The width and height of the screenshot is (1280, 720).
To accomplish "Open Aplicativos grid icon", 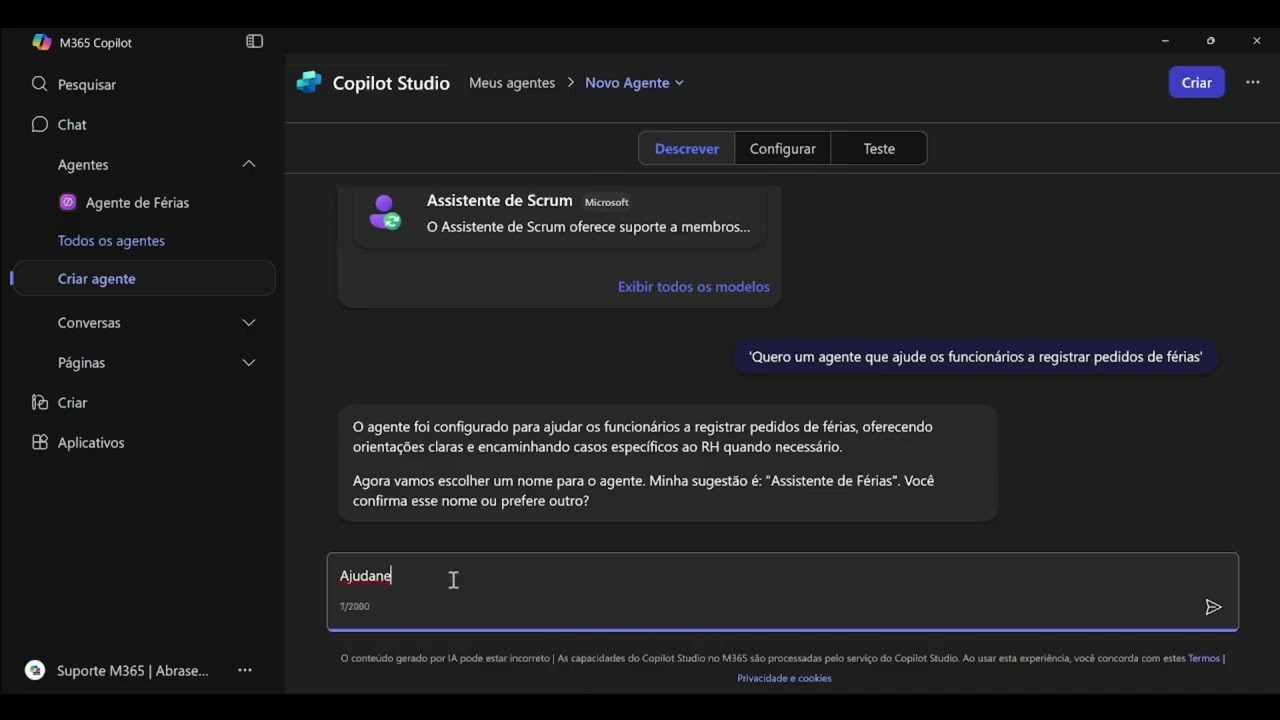I will (40, 442).
